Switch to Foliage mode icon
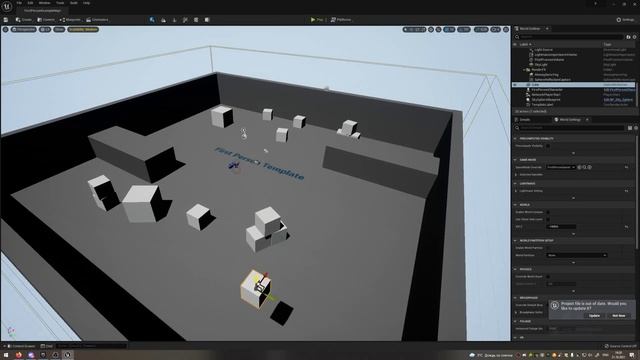640x360 pixels. (x=174, y=20)
